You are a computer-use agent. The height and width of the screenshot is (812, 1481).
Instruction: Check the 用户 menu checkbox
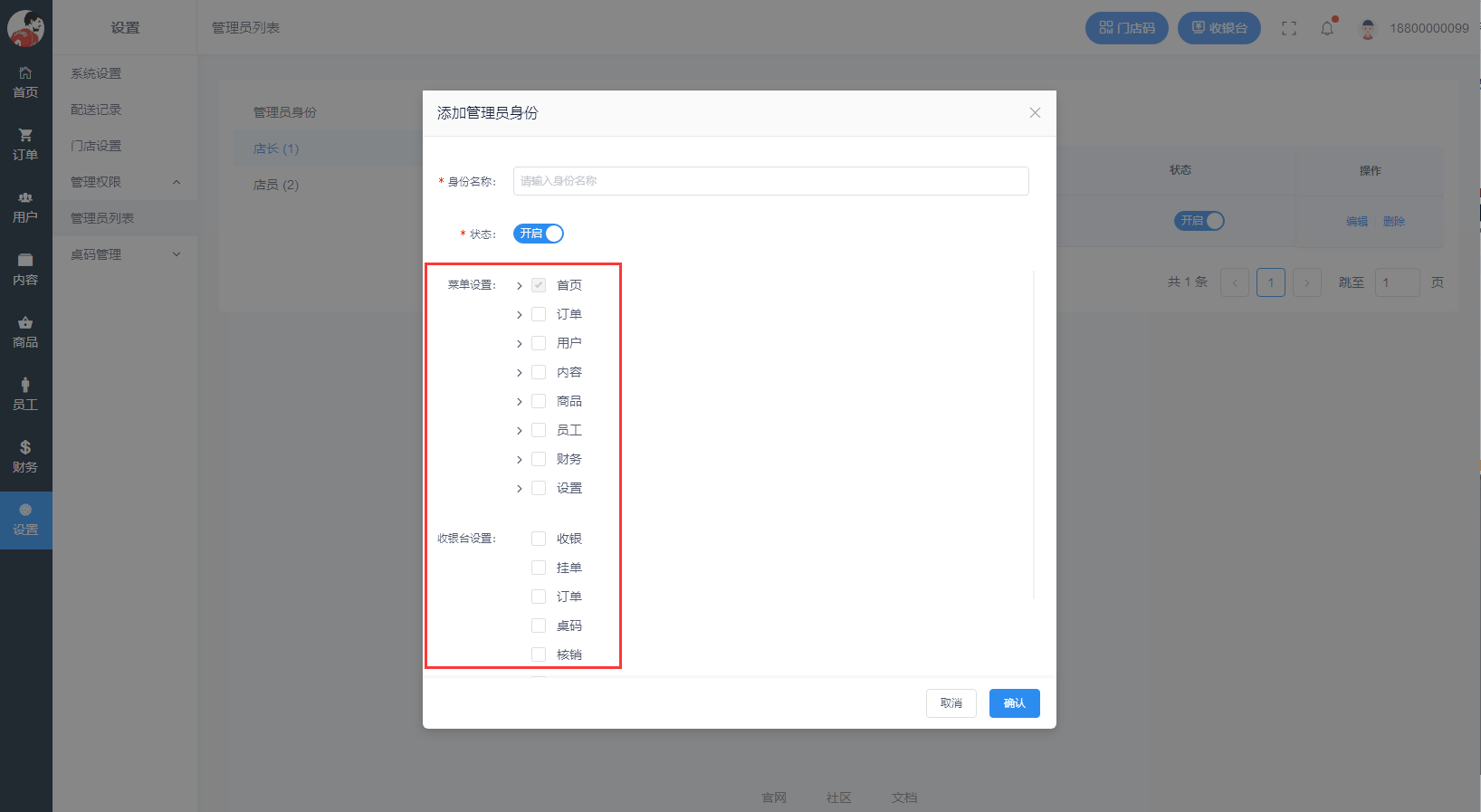pyautogui.click(x=539, y=343)
